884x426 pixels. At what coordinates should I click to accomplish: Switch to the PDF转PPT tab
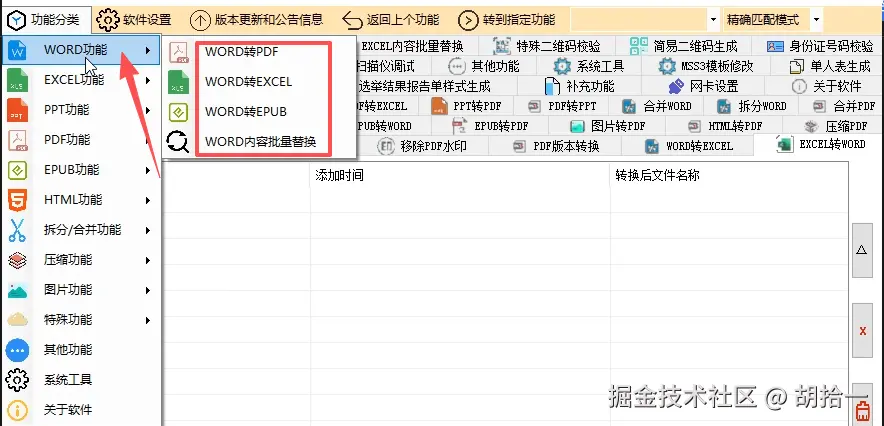coord(562,106)
